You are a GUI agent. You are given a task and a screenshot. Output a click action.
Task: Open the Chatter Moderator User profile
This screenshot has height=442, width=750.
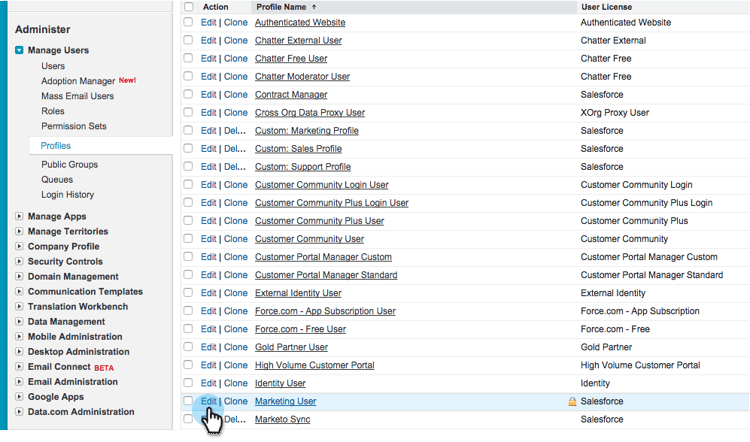point(302,76)
